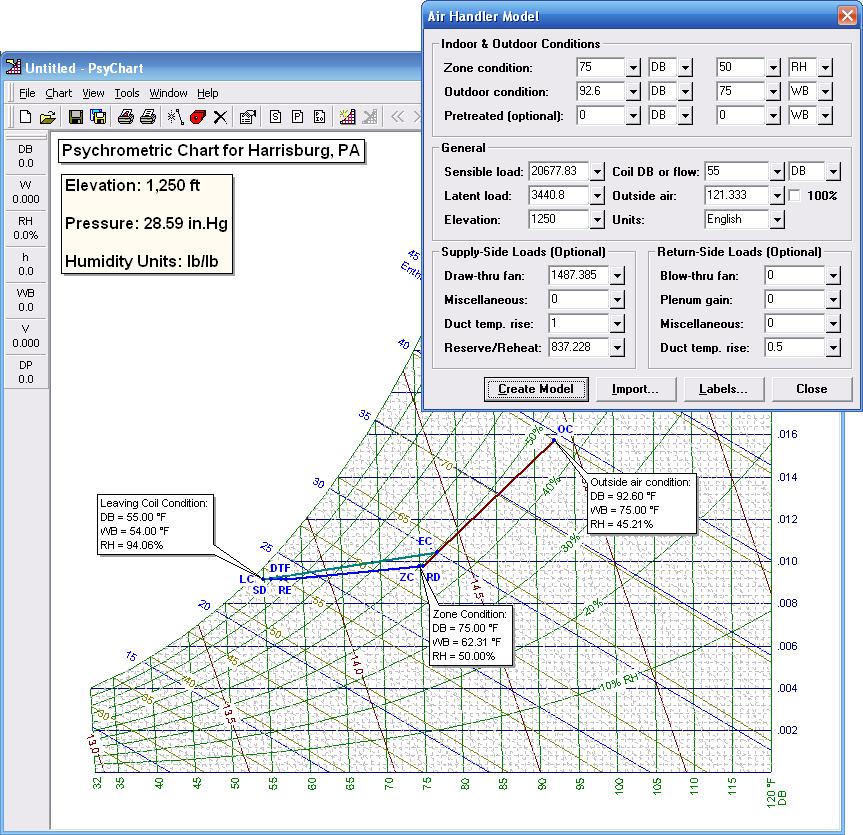Expand the Draw-thru fan dropdown arrow
Screen dimensions: 863x835
tap(618, 275)
